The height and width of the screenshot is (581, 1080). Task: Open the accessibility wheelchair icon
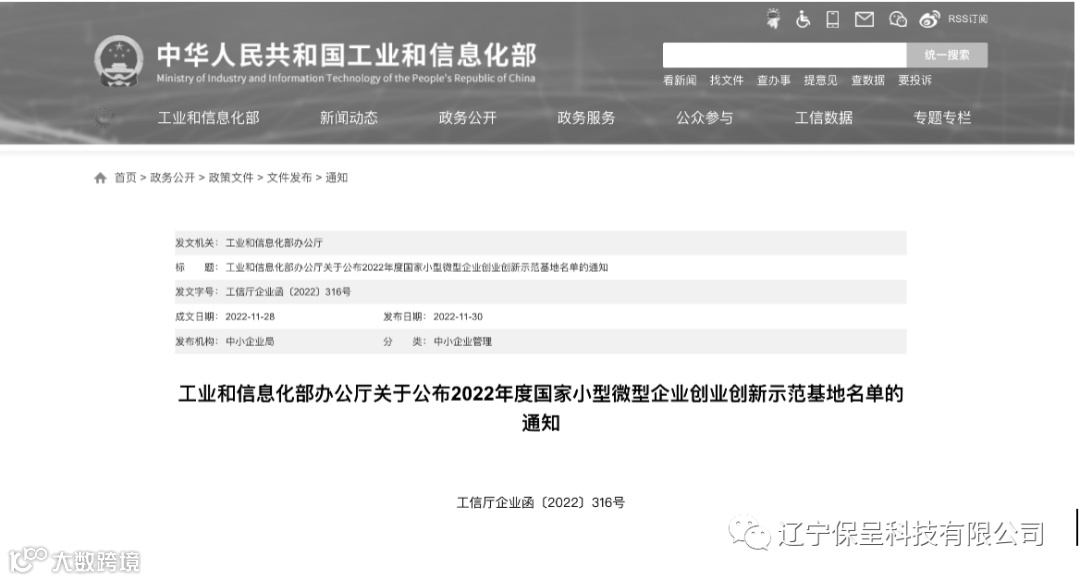tap(802, 19)
